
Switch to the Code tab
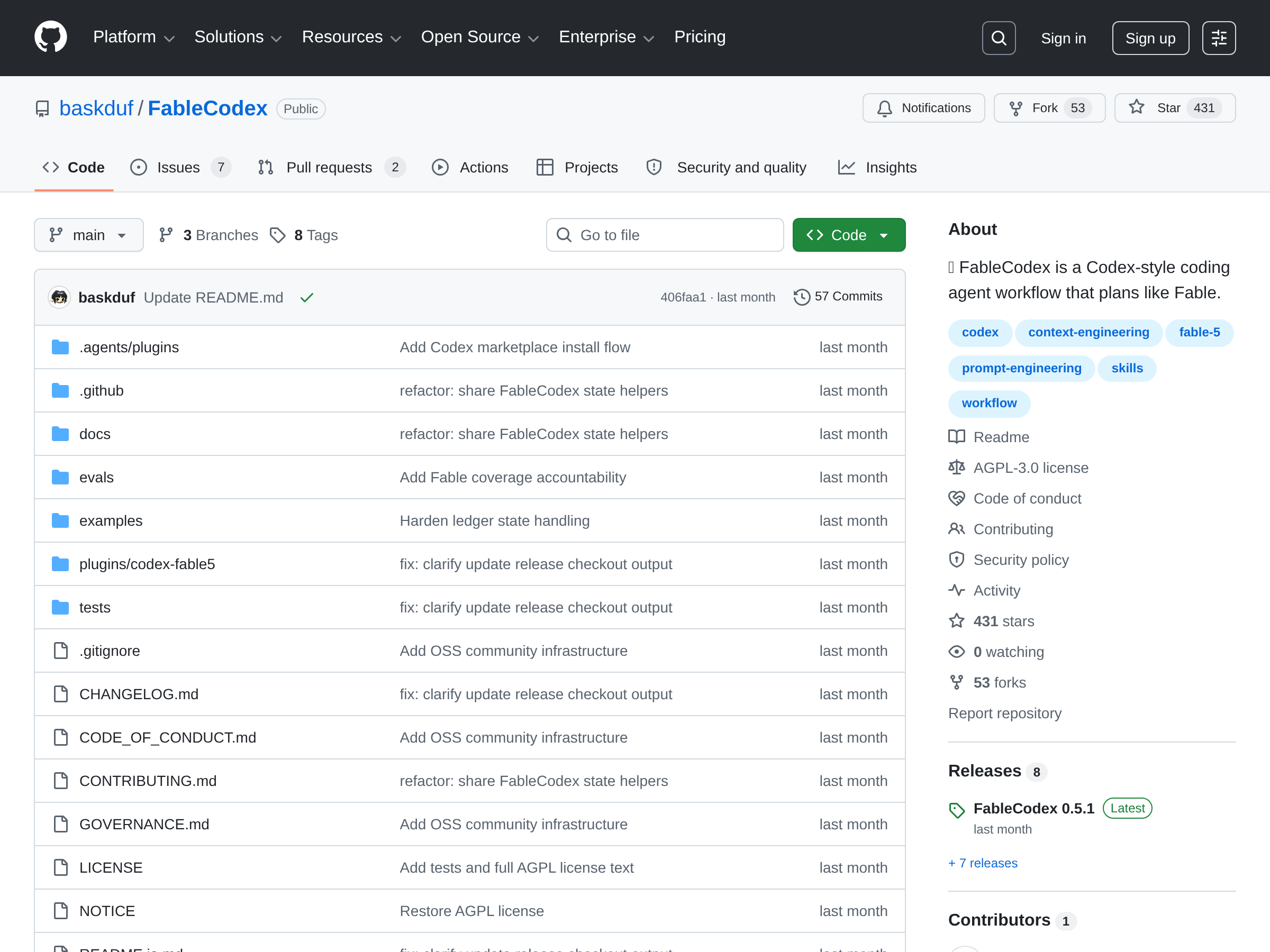(74, 168)
